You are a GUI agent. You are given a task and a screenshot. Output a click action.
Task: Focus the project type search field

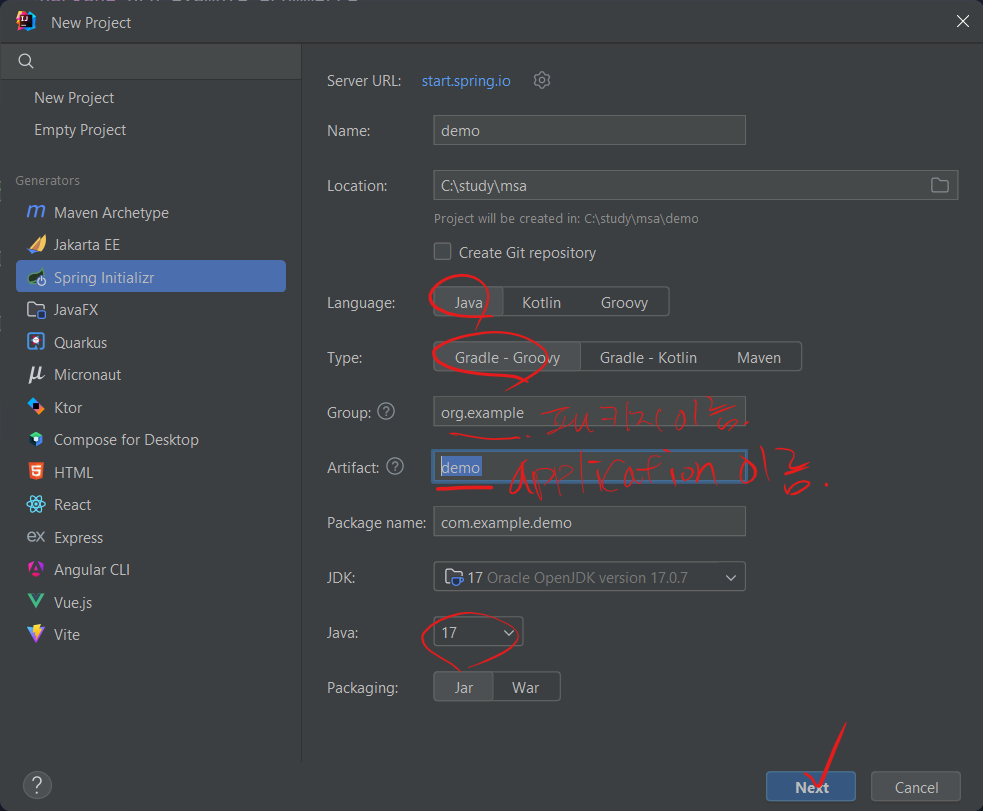[151, 61]
